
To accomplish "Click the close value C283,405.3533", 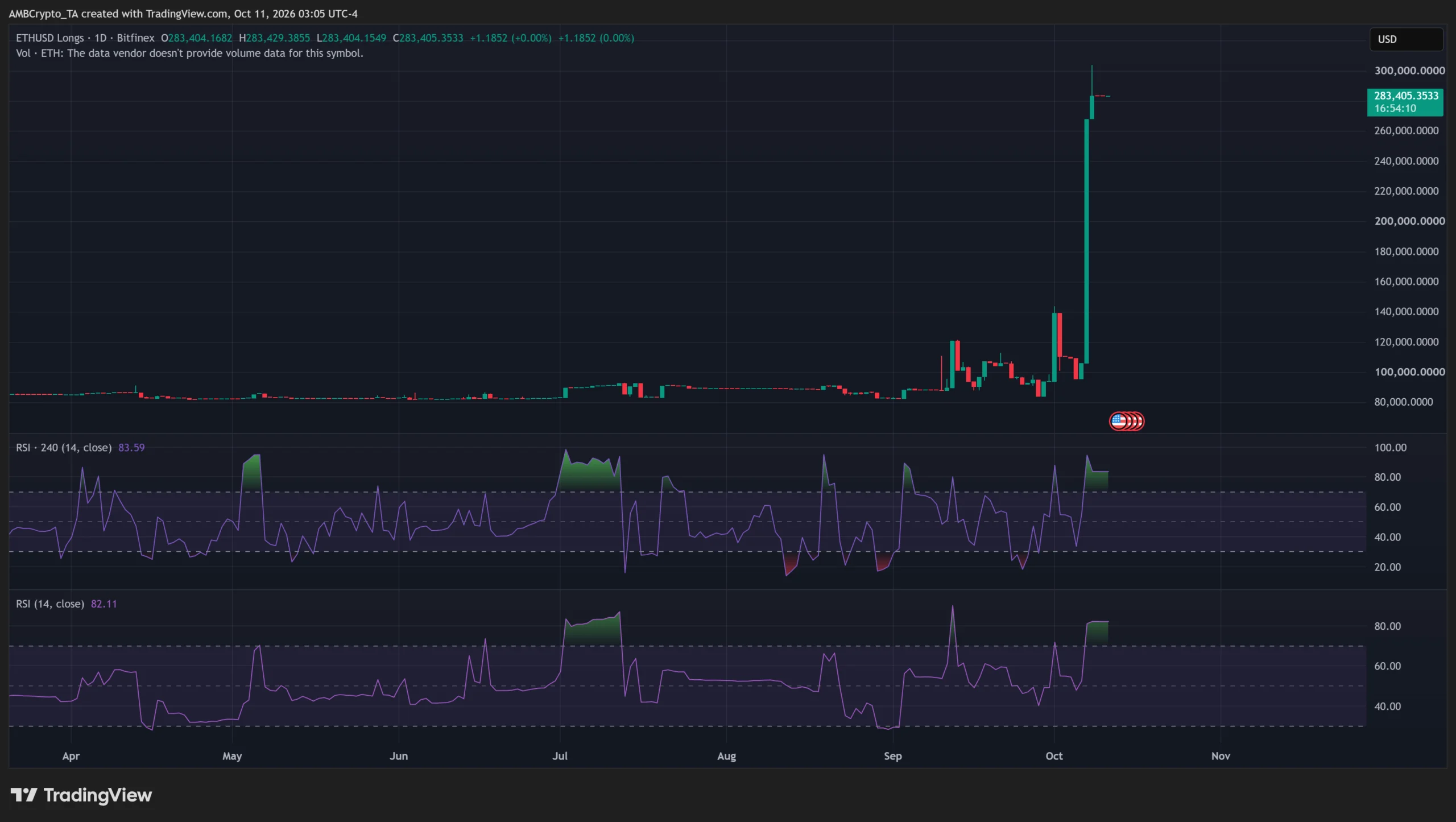I will point(428,38).
